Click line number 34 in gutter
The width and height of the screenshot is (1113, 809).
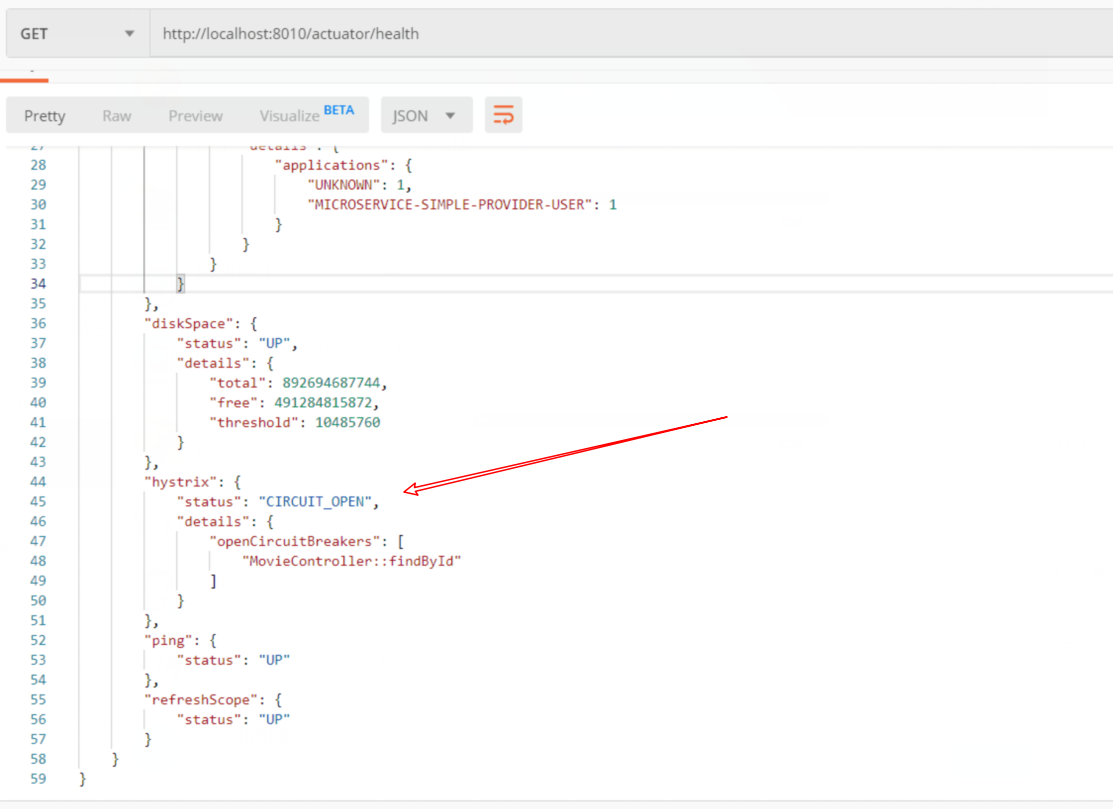(x=38, y=284)
